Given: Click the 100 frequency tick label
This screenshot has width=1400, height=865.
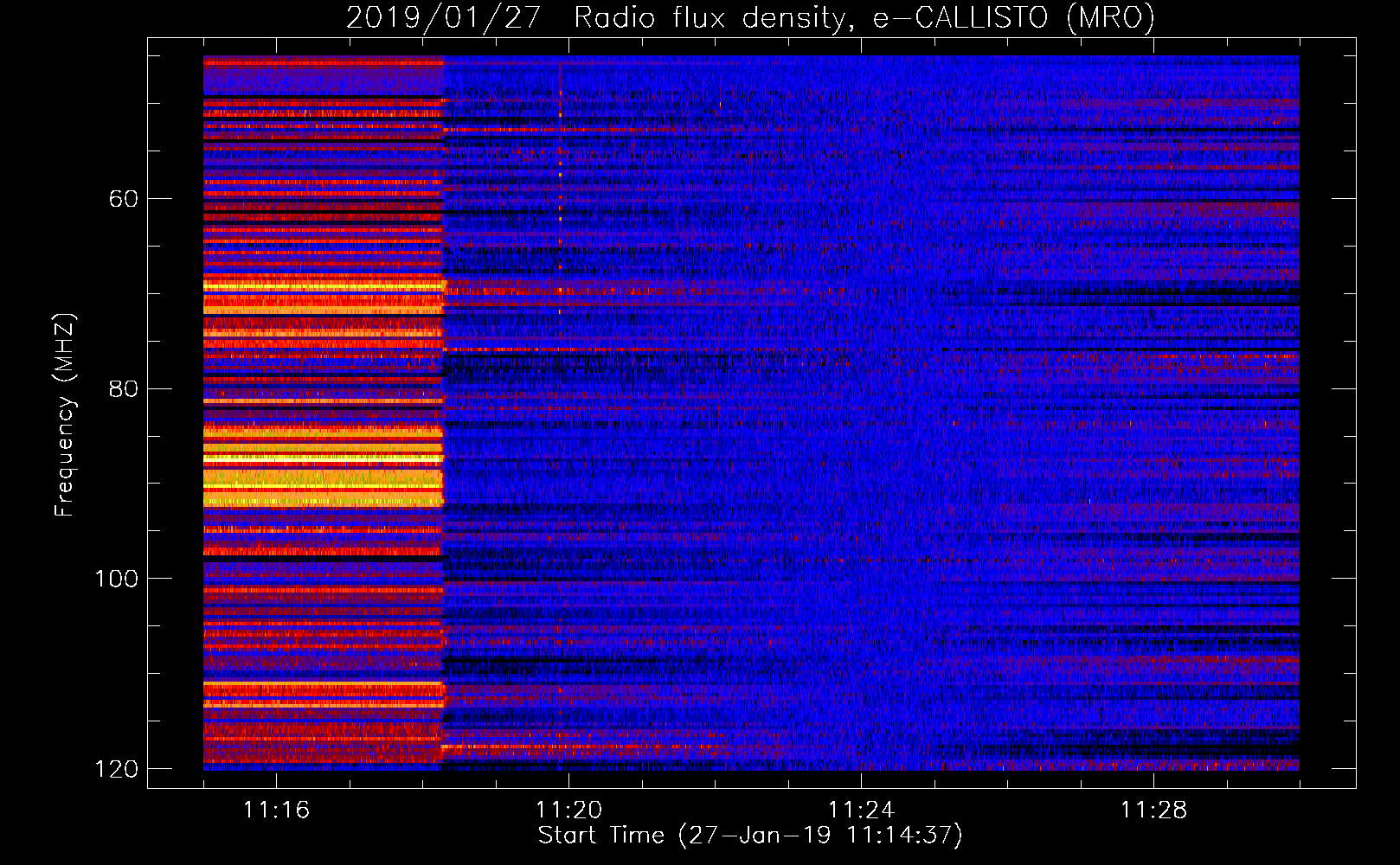Looking at the screenshot, I should point(117,579).
